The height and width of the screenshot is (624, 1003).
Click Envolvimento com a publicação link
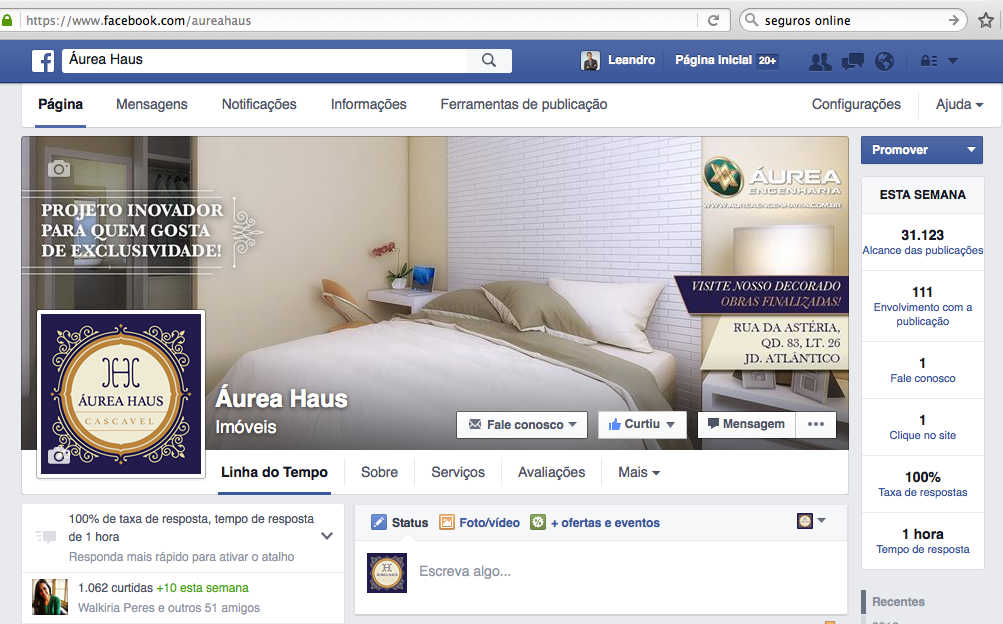click(922, 315)
